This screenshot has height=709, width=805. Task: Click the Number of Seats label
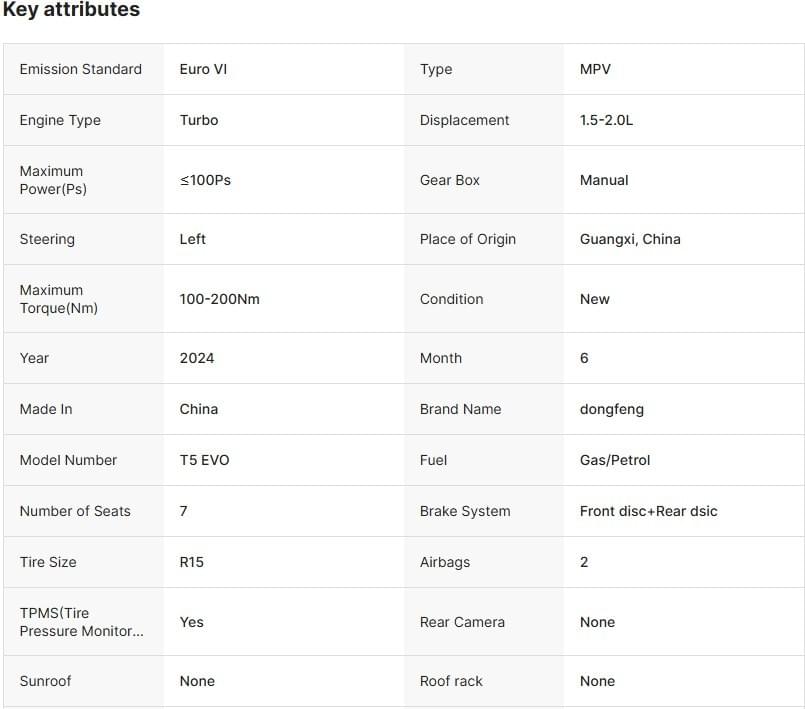pyautogui.click(x=75, y=511)
